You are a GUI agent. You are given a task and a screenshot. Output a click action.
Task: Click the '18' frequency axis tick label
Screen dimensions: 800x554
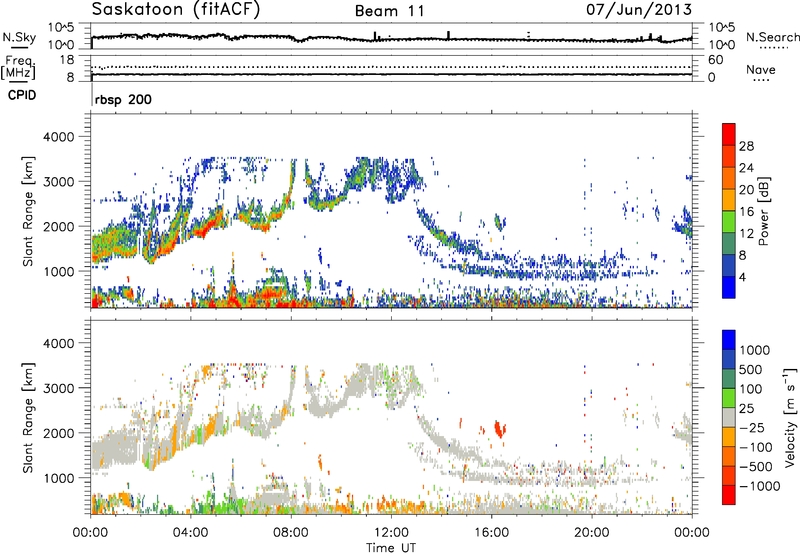click(x=67, y=60)
